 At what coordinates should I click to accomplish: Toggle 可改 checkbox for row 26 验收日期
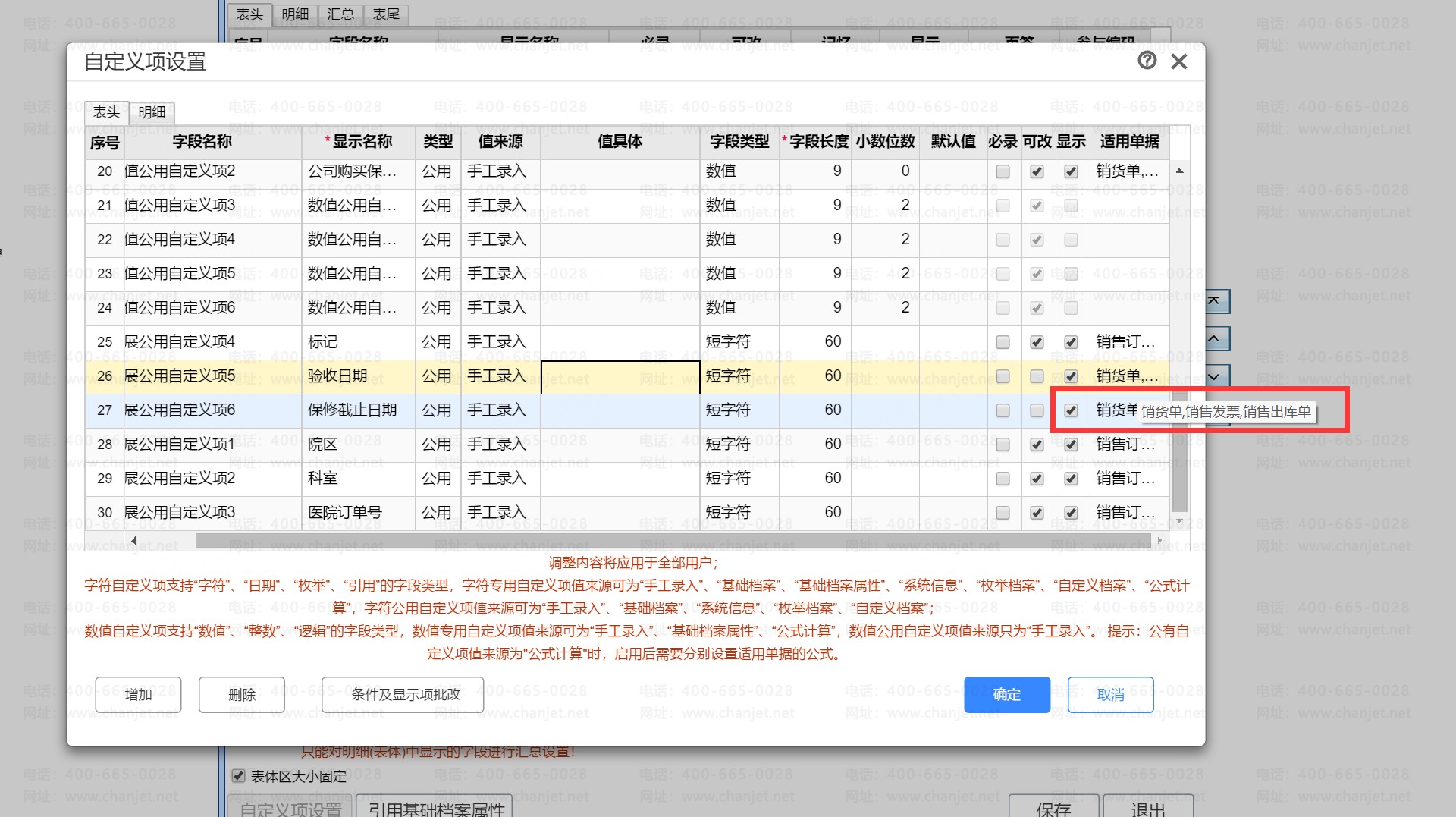click(1037, 376)
